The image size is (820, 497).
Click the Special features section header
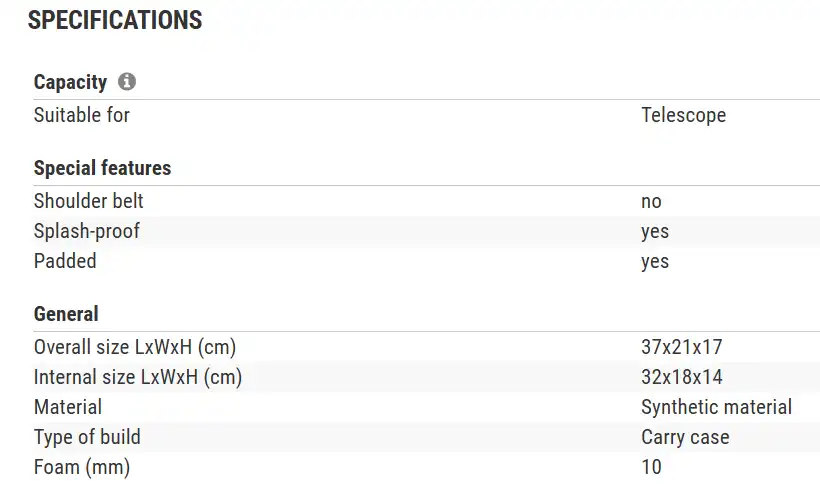pyautogui.click(x=102, y=168)
